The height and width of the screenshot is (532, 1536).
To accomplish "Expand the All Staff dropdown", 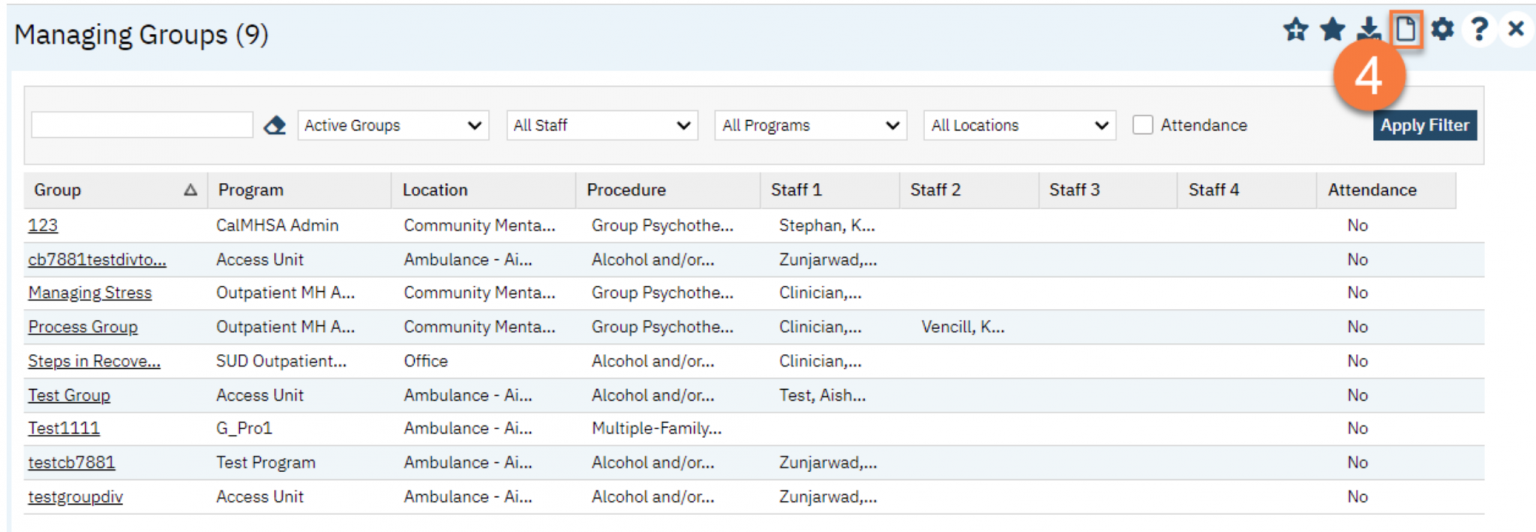I will click(602, 126).
